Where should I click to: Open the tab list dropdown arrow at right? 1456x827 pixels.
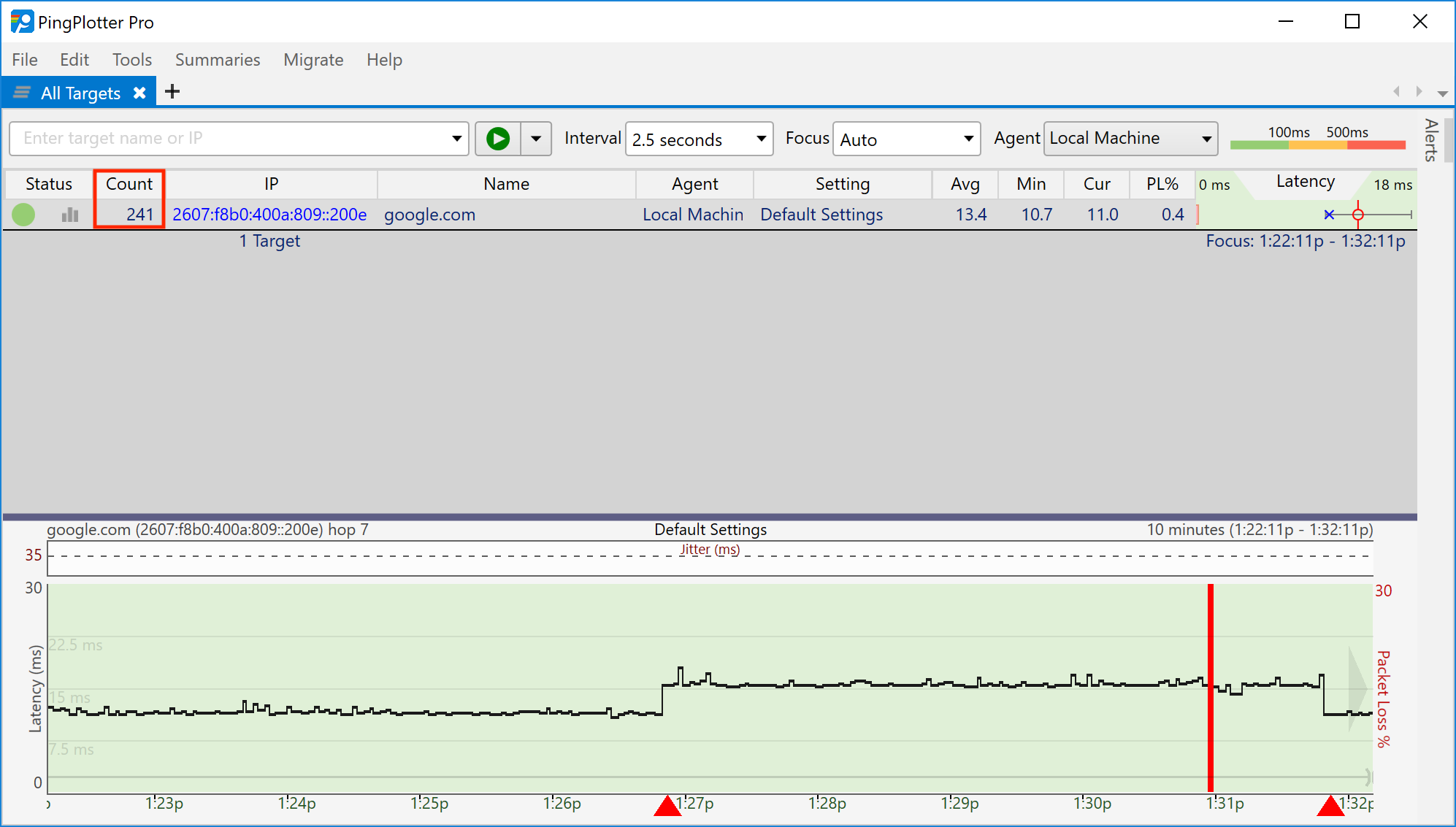1442,93
